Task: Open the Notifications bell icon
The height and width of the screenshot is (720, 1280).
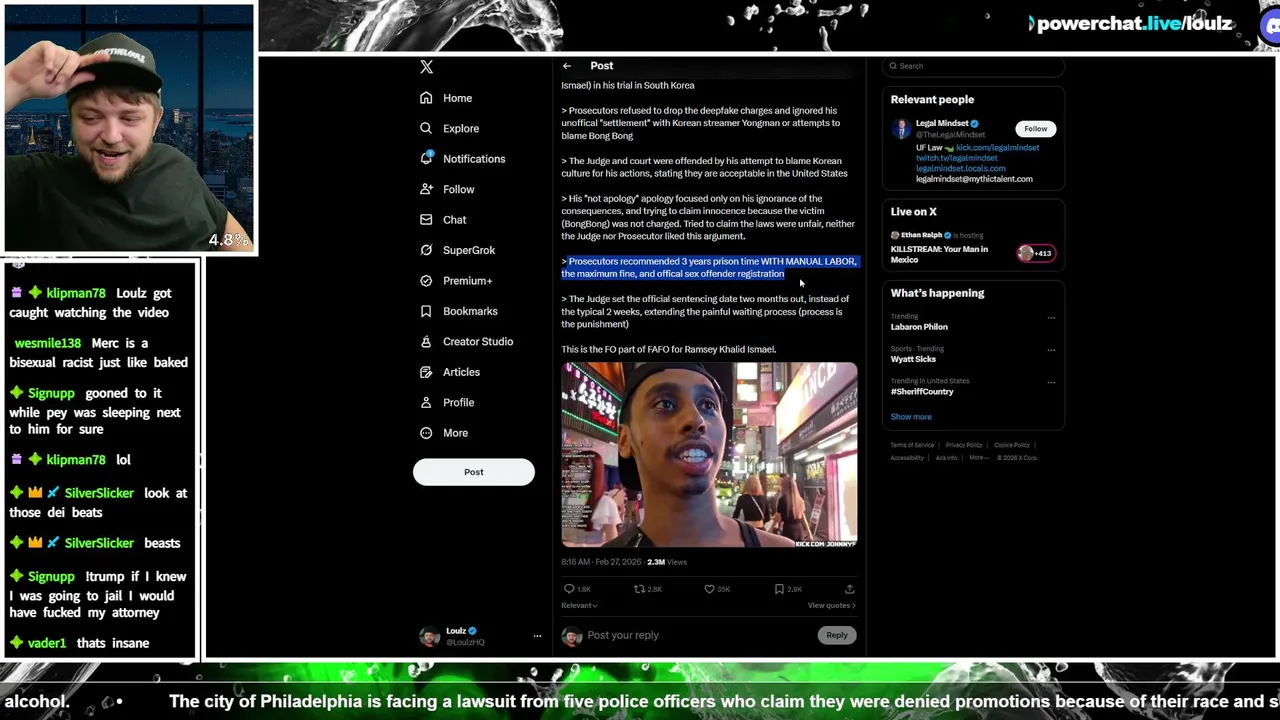Action: click(426, 158)
